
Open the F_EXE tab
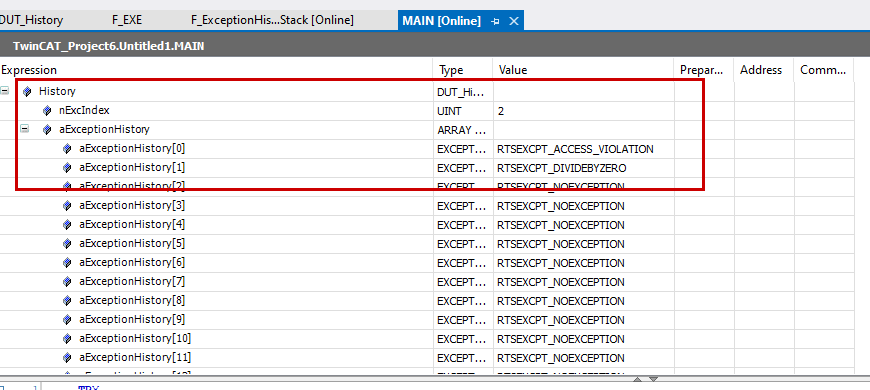click(x=127, y=21)
